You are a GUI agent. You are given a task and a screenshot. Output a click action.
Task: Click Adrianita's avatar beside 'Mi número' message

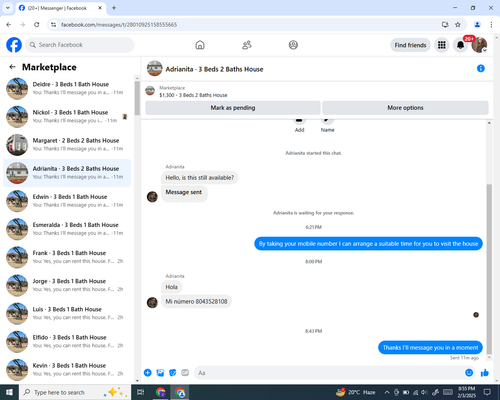pos(152,302)
